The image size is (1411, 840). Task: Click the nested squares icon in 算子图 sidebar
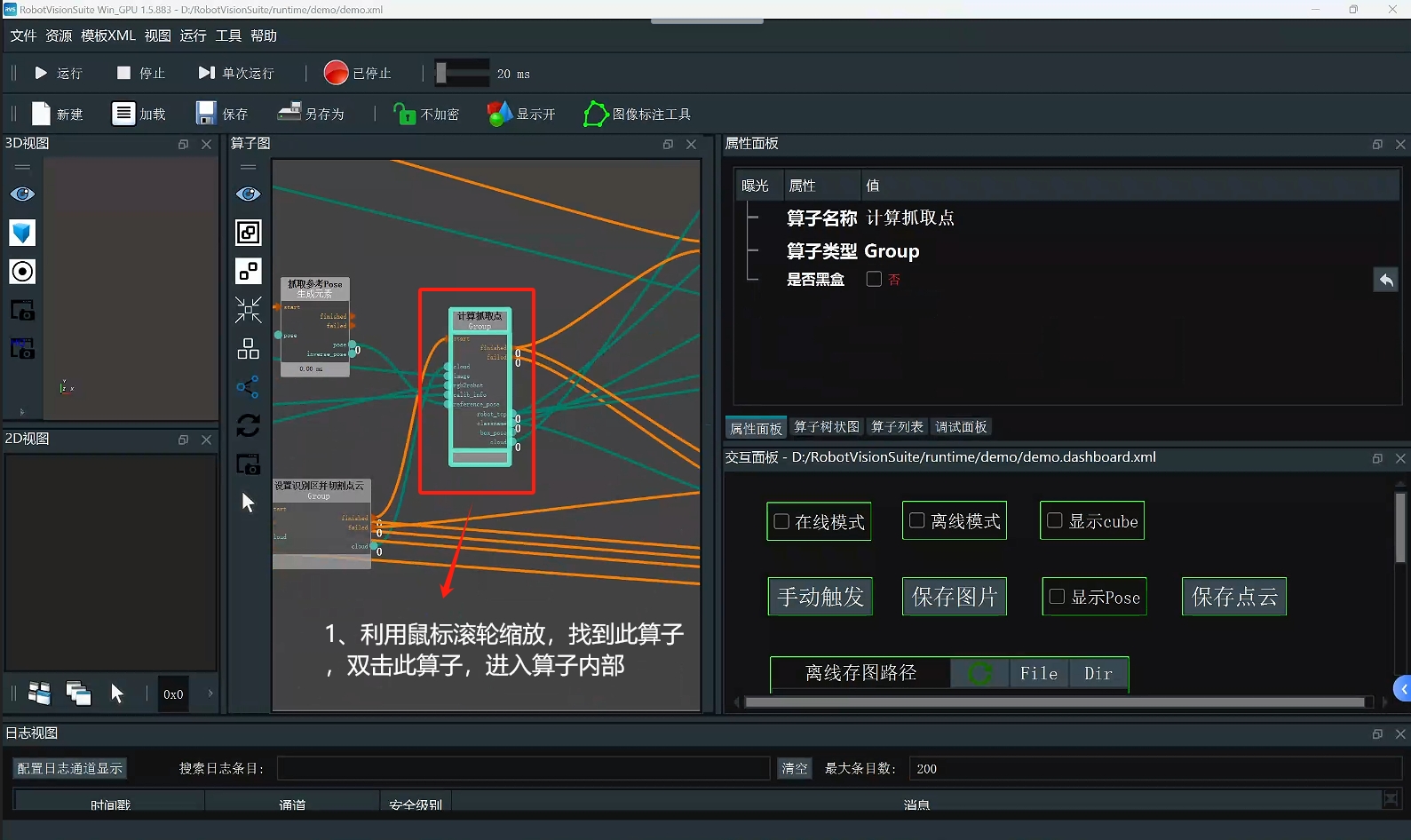(x=248, y=233)
